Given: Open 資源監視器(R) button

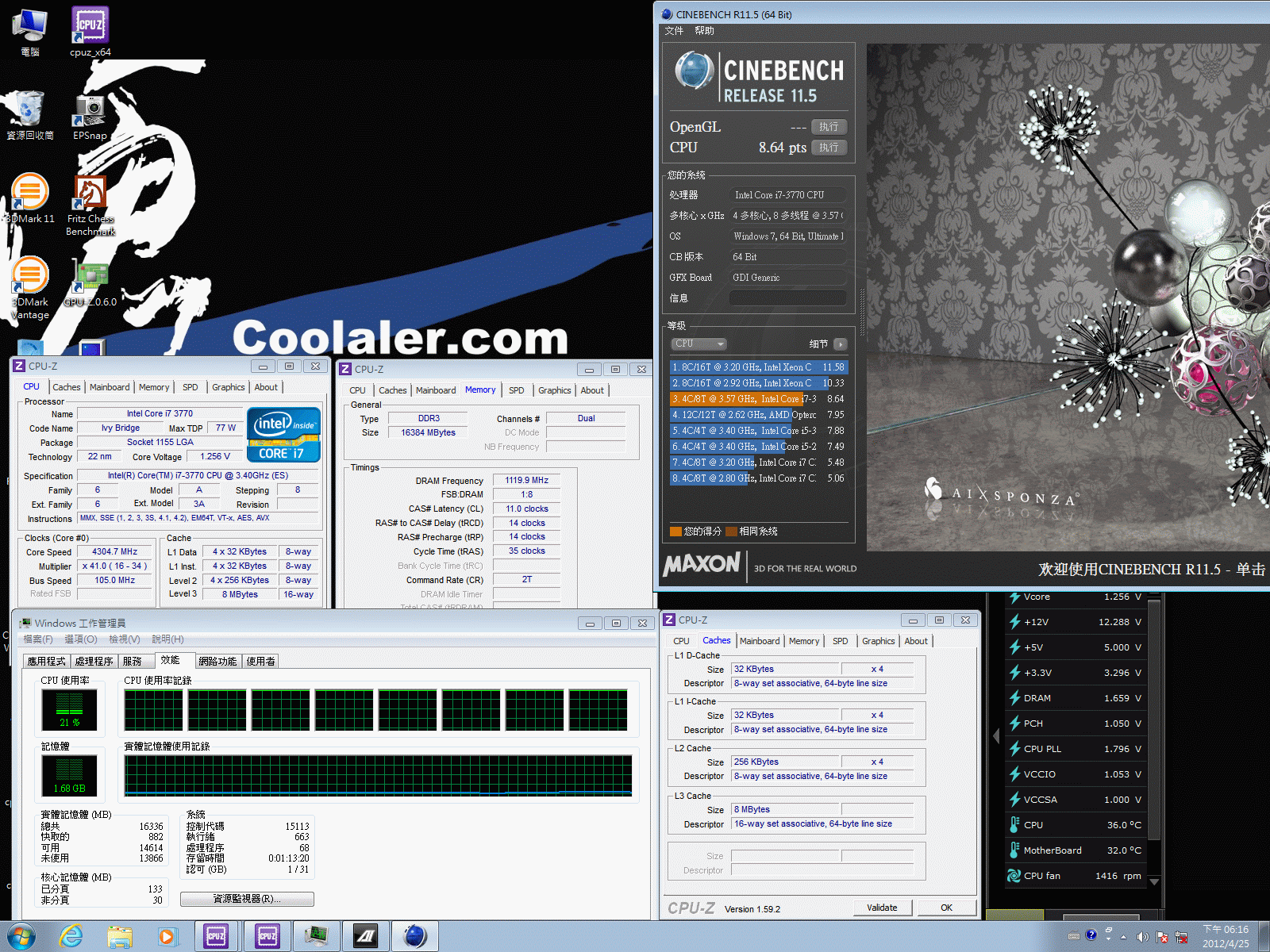Looking at the screenshot, I should click(247, 899).
